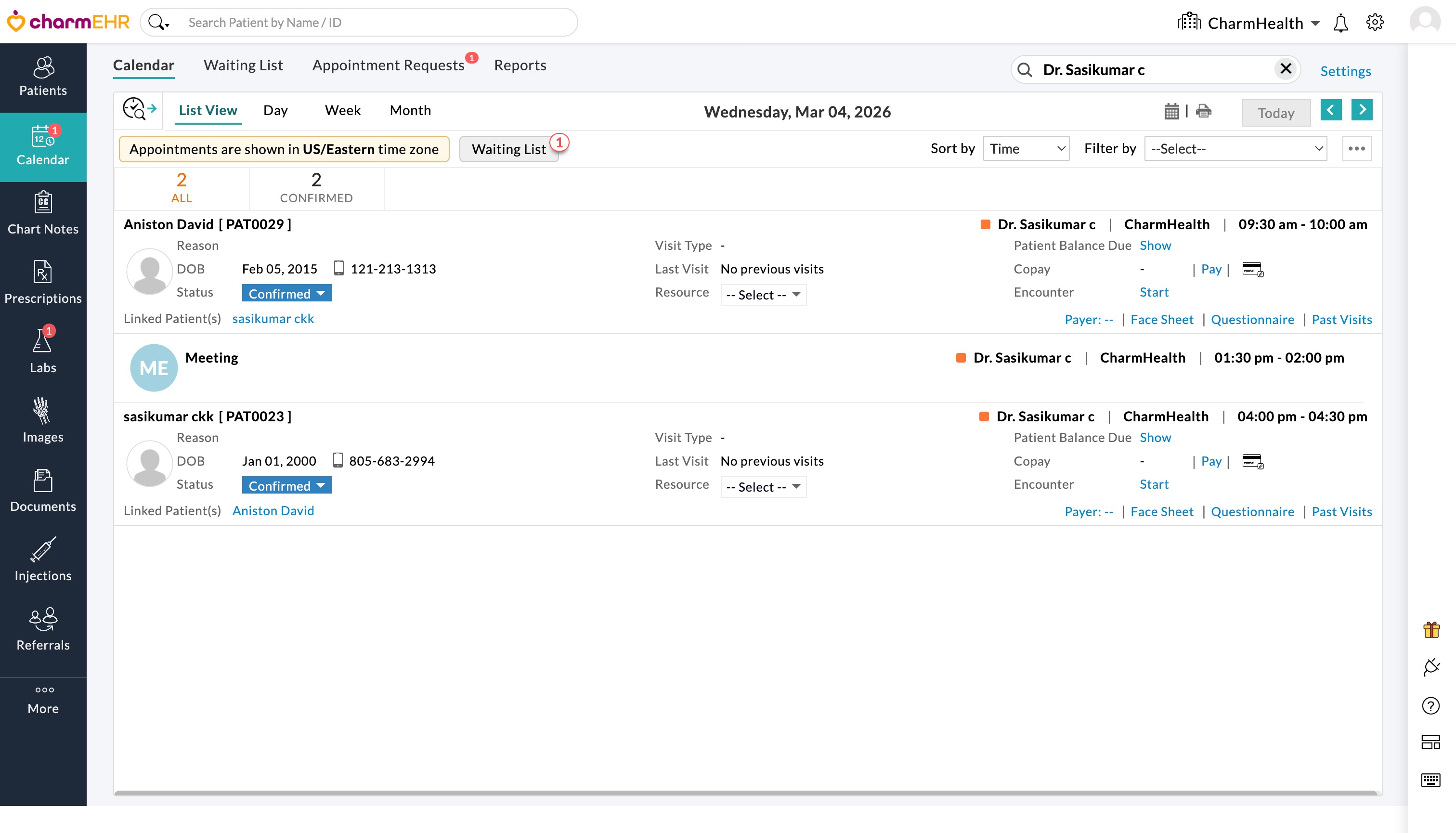Click orange color marker beside Meeting provider
The image size is (1456, 833).
[x=961, y=358]
